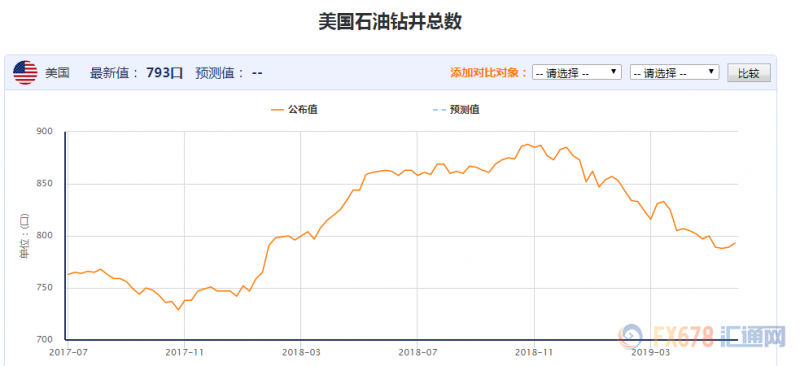The height and width of the screenshot is (366, 800).
Task: Click the United States flag icon
Action: tap(25, 72)
